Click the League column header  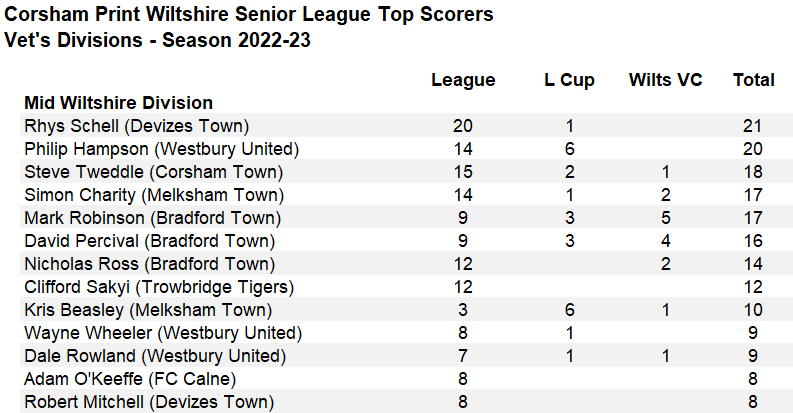[463, 80]
